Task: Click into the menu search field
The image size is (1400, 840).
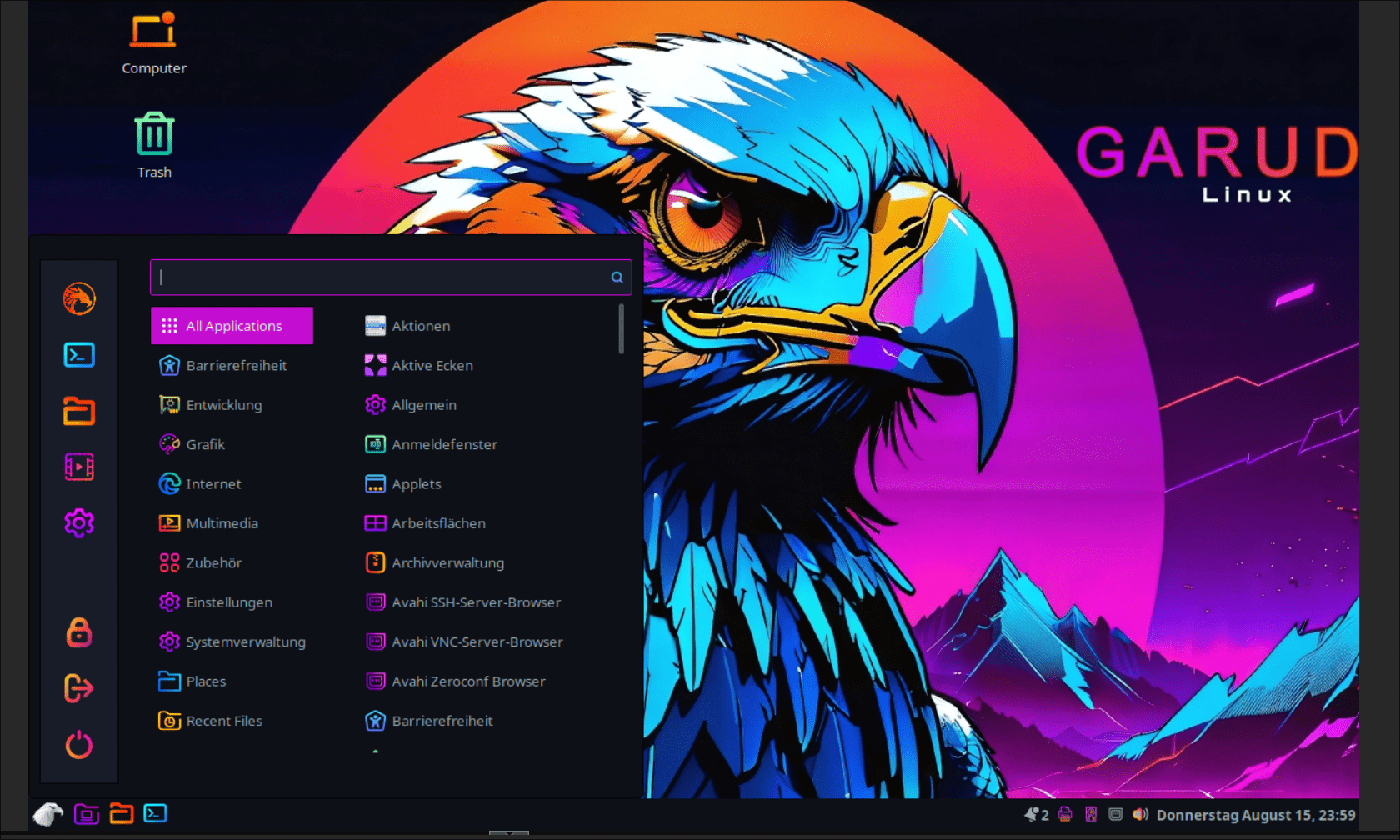Action: 391,277
